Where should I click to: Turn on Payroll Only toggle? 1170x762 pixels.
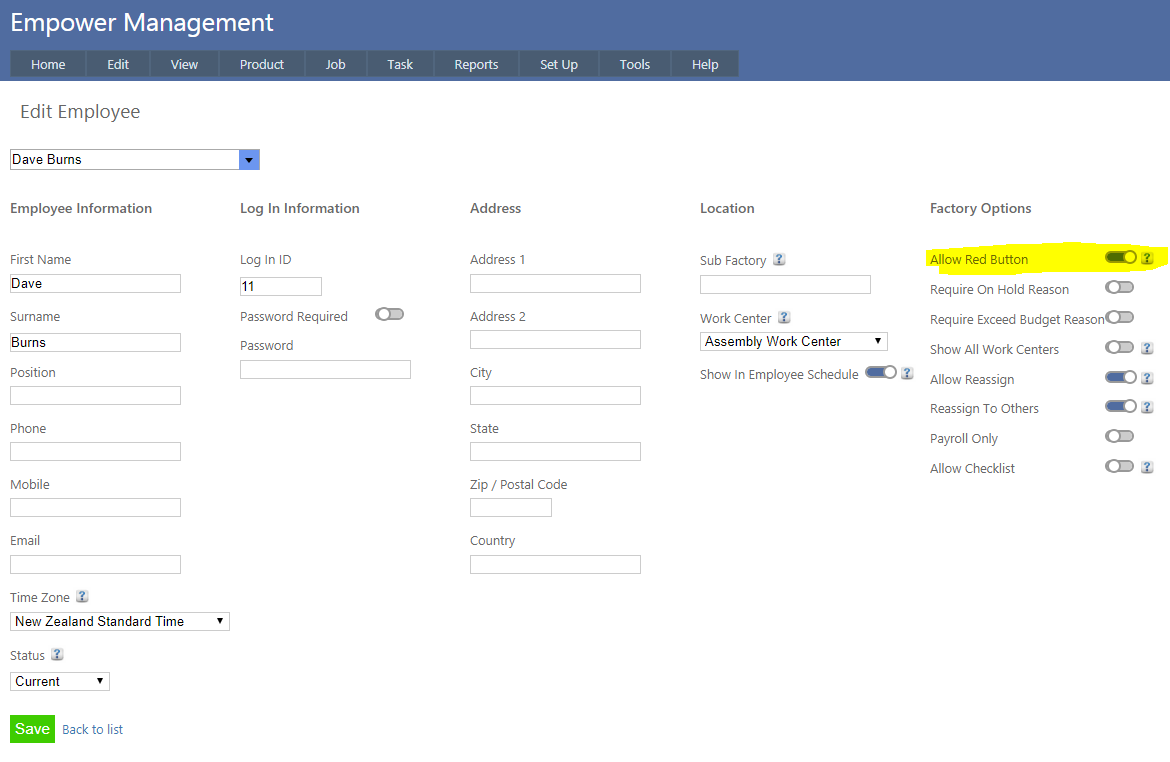click(1119, 437)
